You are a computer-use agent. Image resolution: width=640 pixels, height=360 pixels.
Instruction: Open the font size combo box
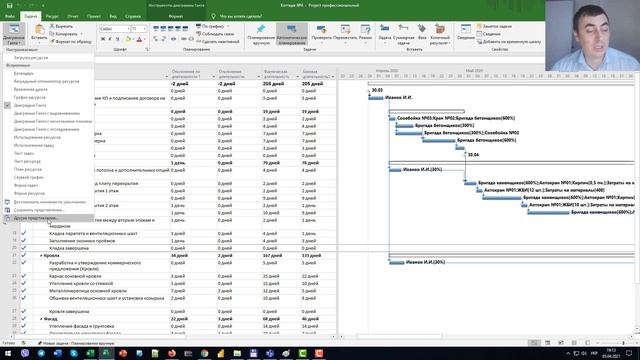click(x=139, y=29)
